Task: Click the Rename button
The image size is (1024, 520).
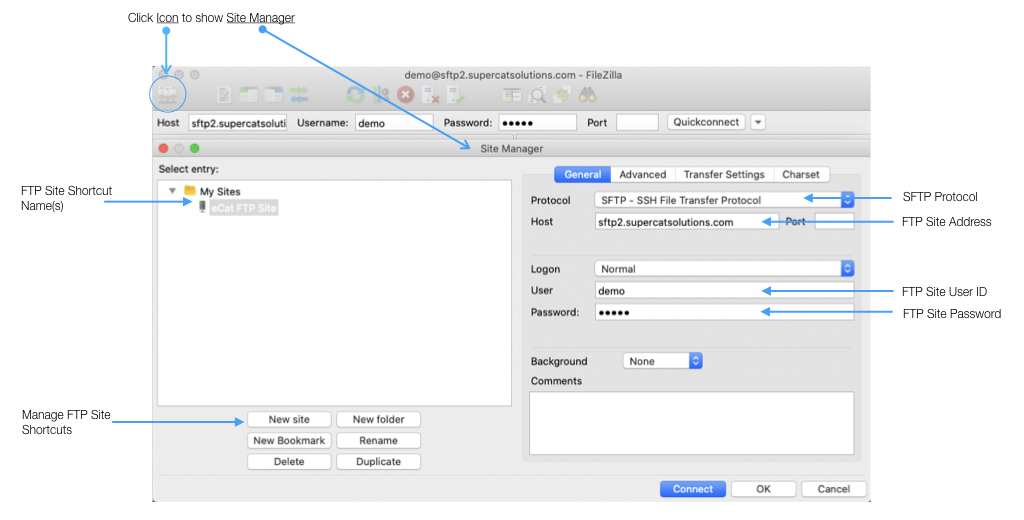Action: point(379,440)
